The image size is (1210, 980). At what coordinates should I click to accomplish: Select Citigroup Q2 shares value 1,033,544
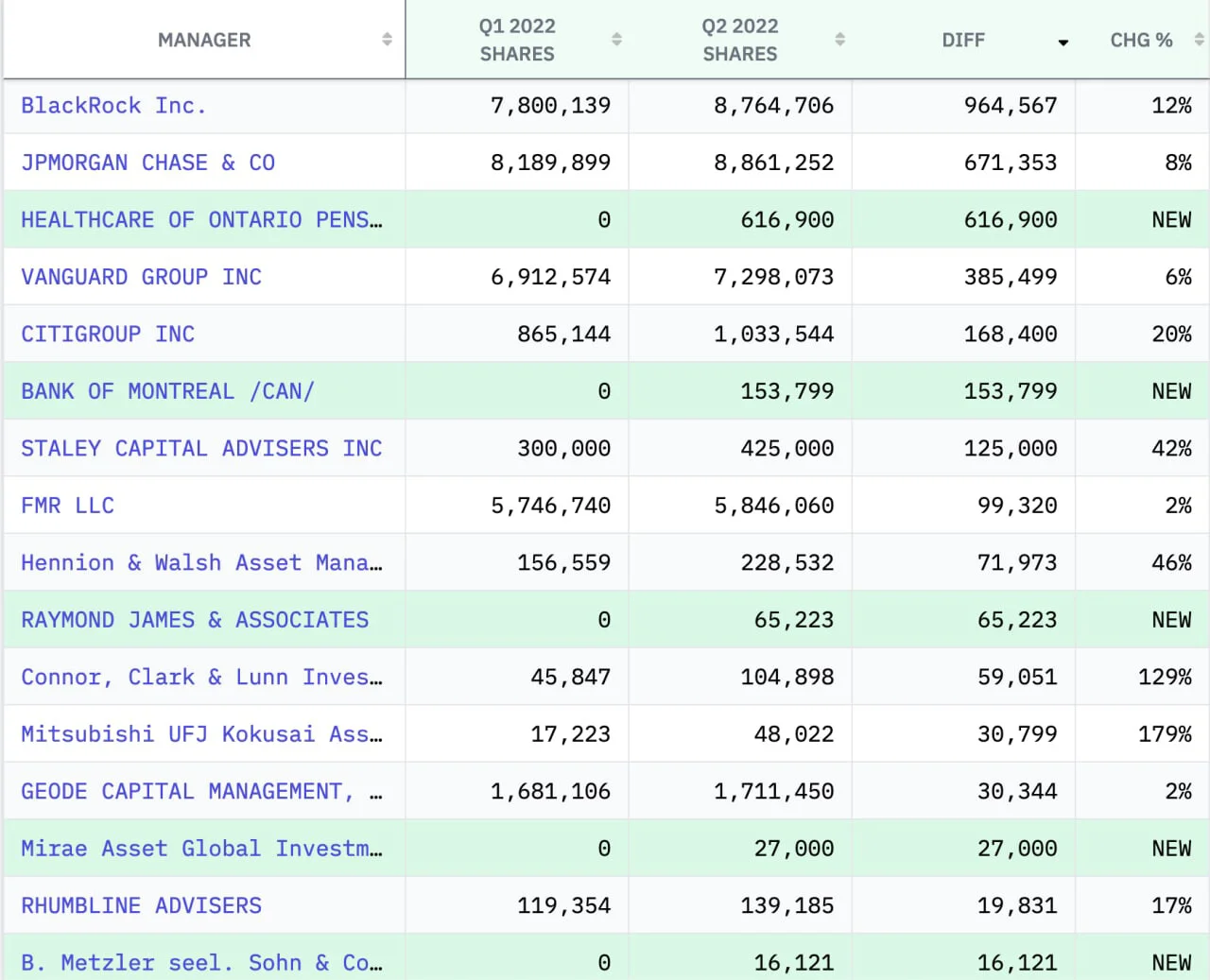[x=773, y=335]
